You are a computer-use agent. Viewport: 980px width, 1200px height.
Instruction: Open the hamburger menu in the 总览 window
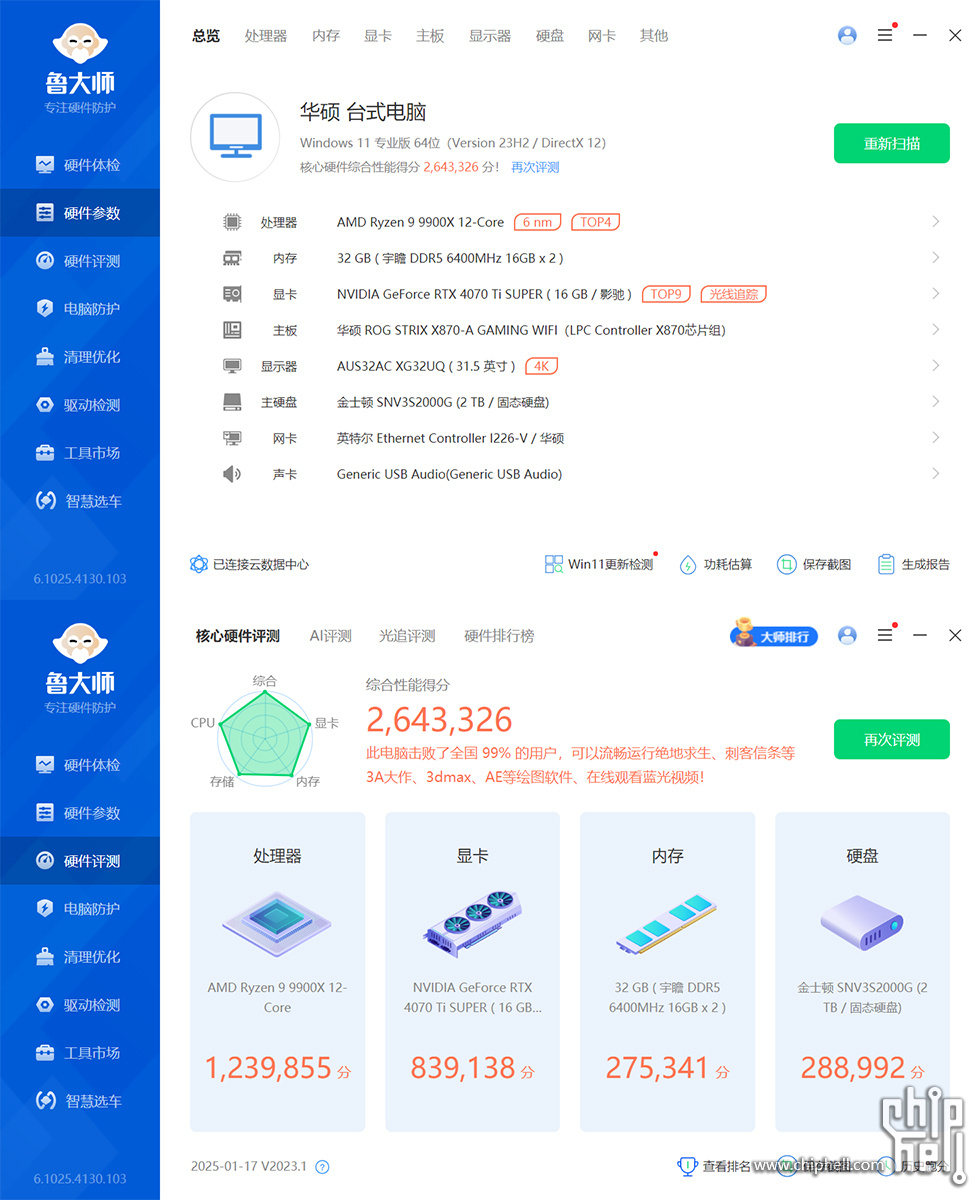click(885, 35)
